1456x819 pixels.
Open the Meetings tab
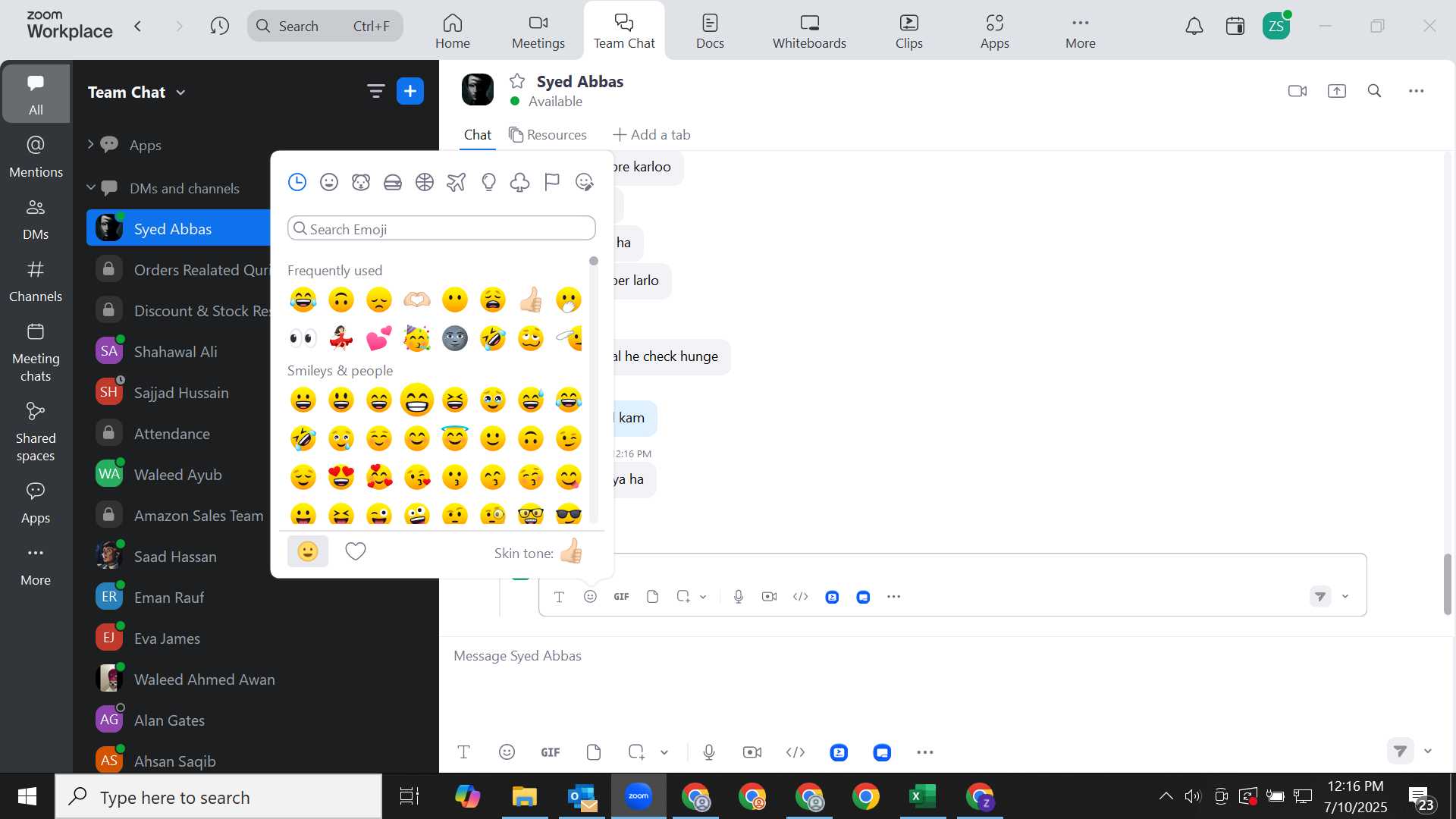538,31
